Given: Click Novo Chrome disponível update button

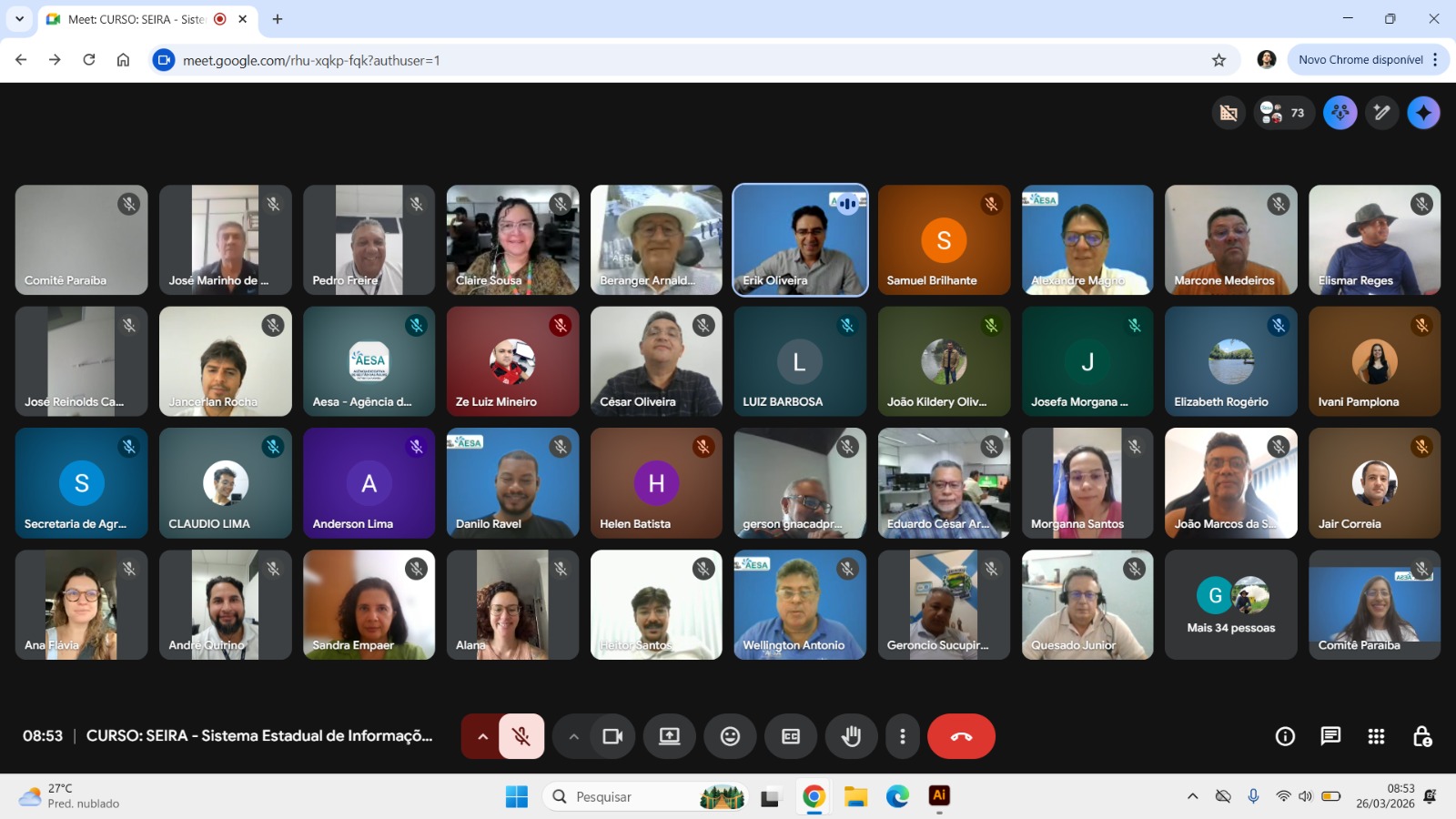Looking at the screenshot, I should click(x=1360, y=60).
